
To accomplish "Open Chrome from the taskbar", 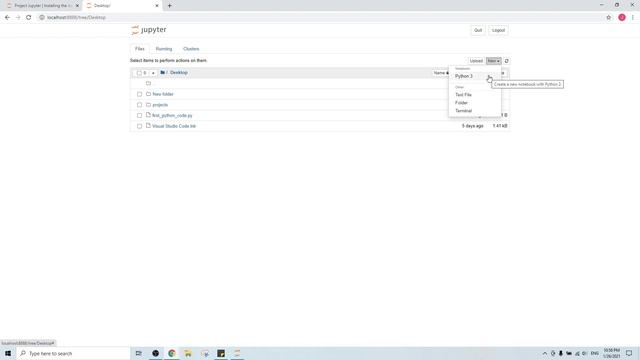I will (172, 353).
